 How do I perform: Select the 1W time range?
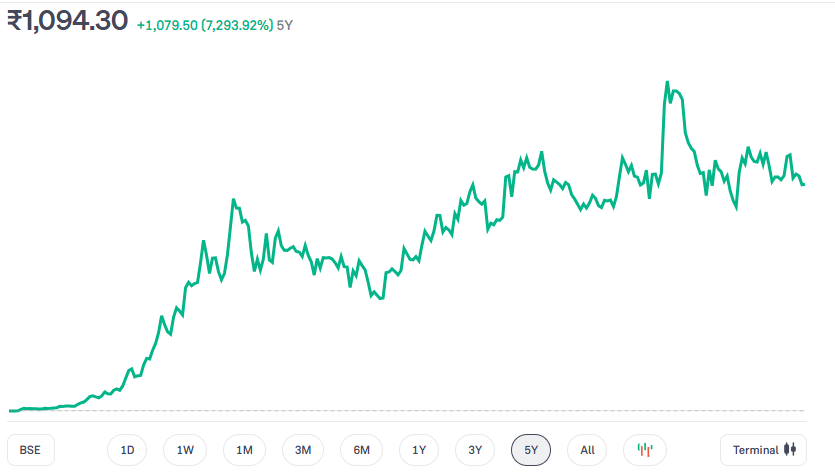click(x=185, y=450)
